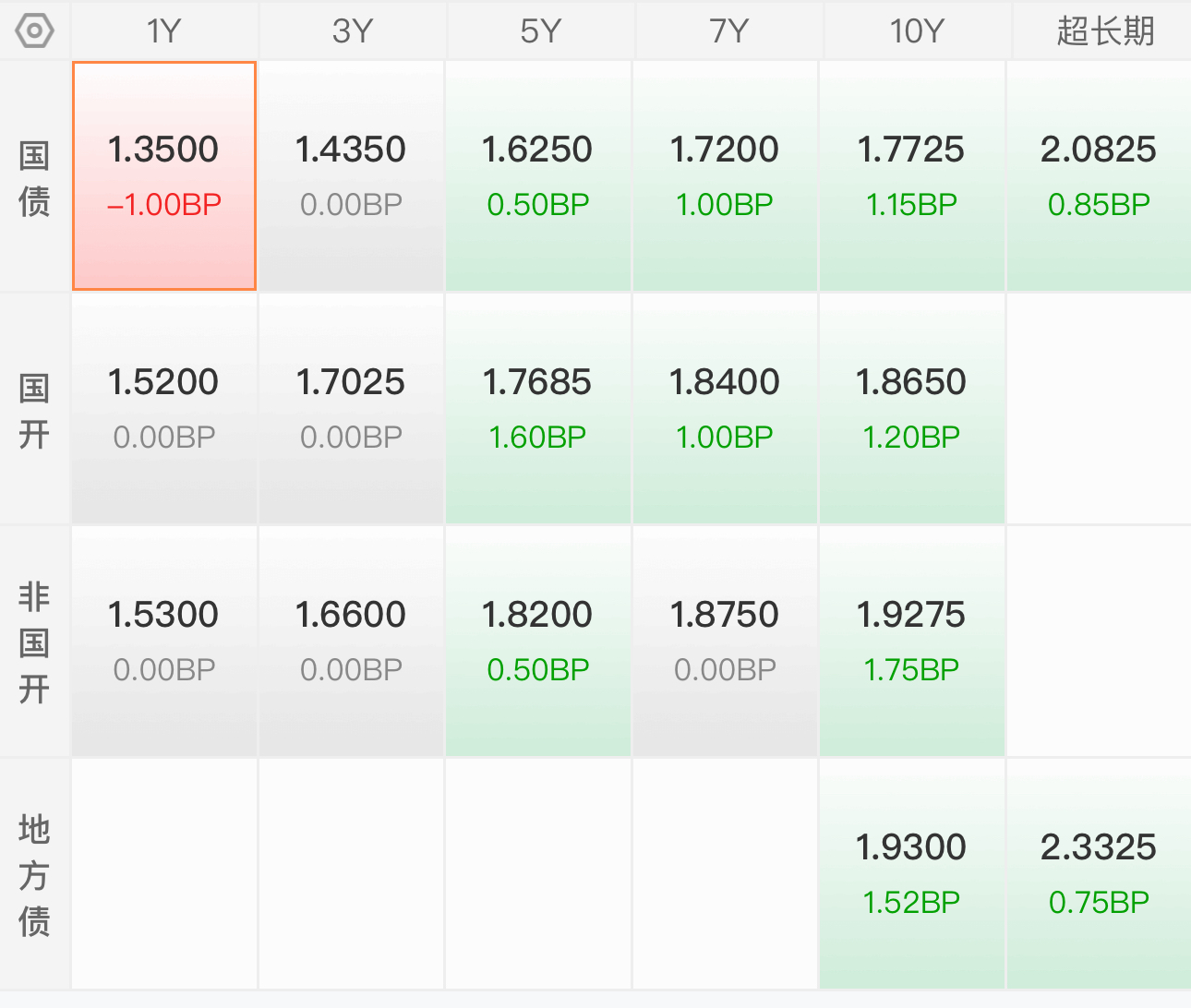Viewport: 1191px width, 1008px height.
Task: Select the 国开 5Y cell showing 1.7685
Action: point(538,409)
